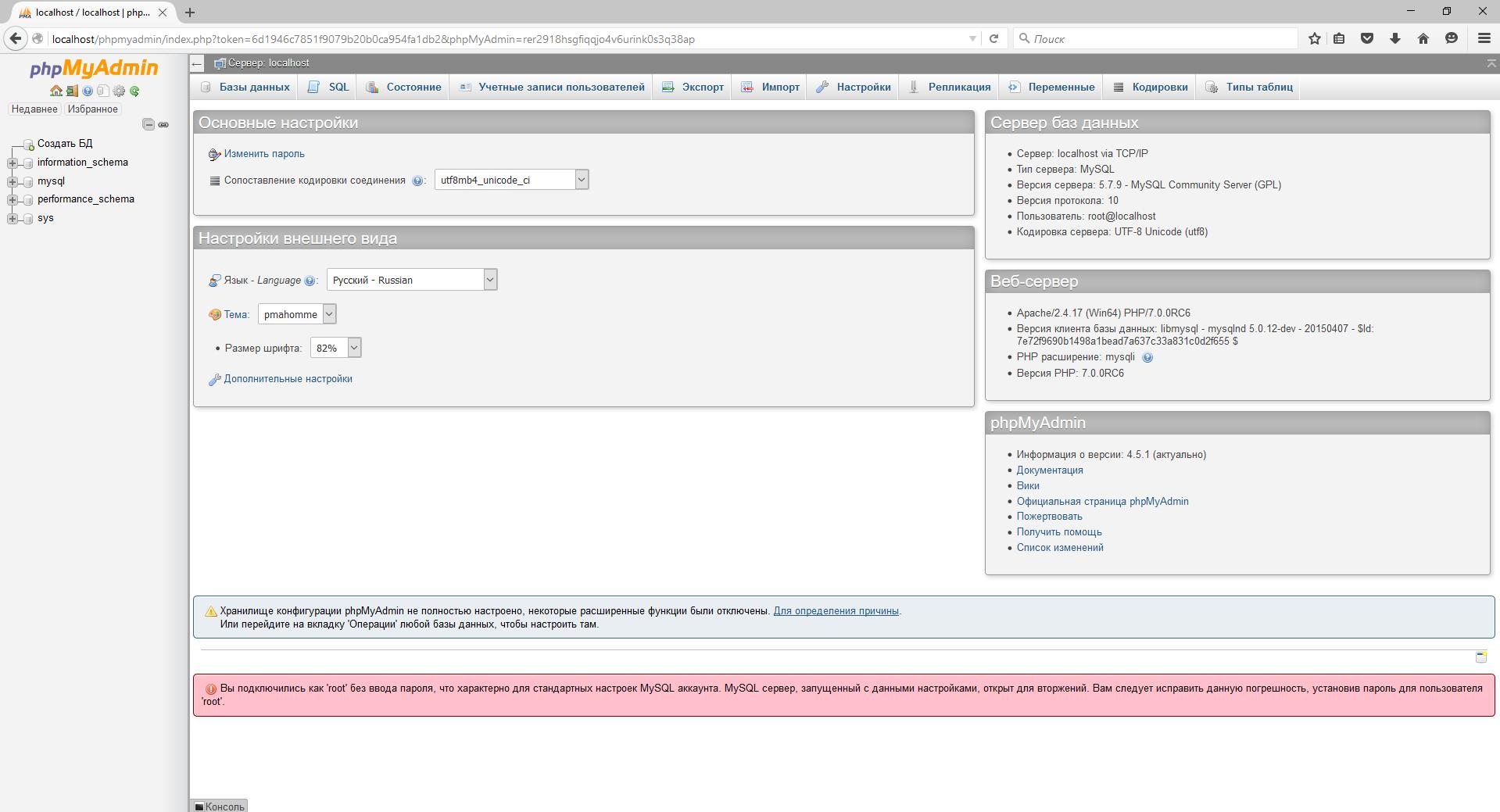This screenshot has height=812, width=1500.
Task: Expand the information_schema database tree node
Action: pos(13,163)
